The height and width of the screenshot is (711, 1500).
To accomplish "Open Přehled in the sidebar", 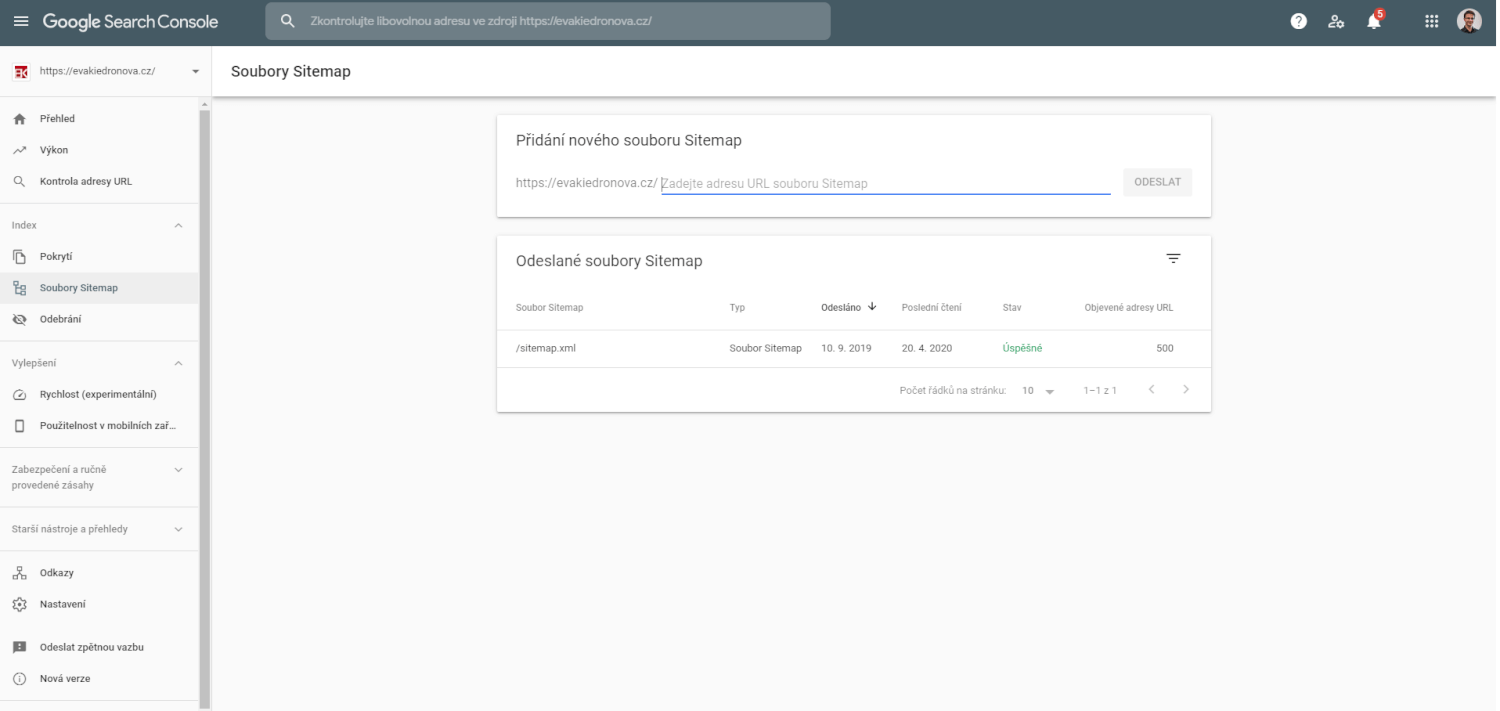I will pos(57,119).
